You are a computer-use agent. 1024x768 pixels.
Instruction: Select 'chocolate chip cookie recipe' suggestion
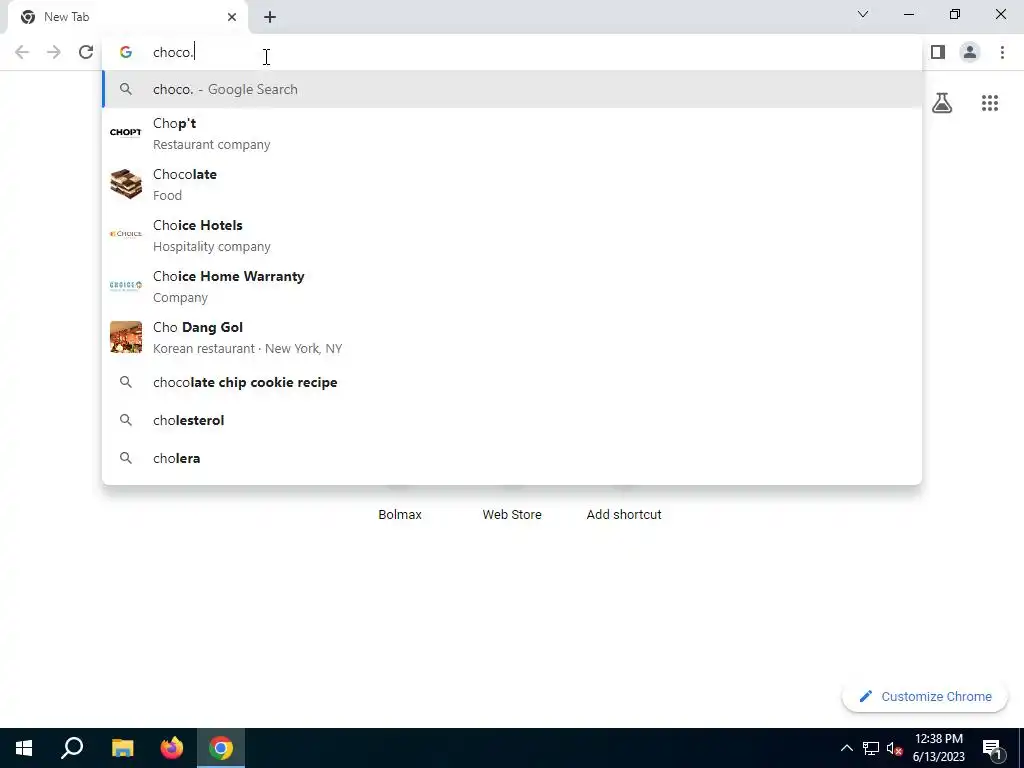point(512,382)
